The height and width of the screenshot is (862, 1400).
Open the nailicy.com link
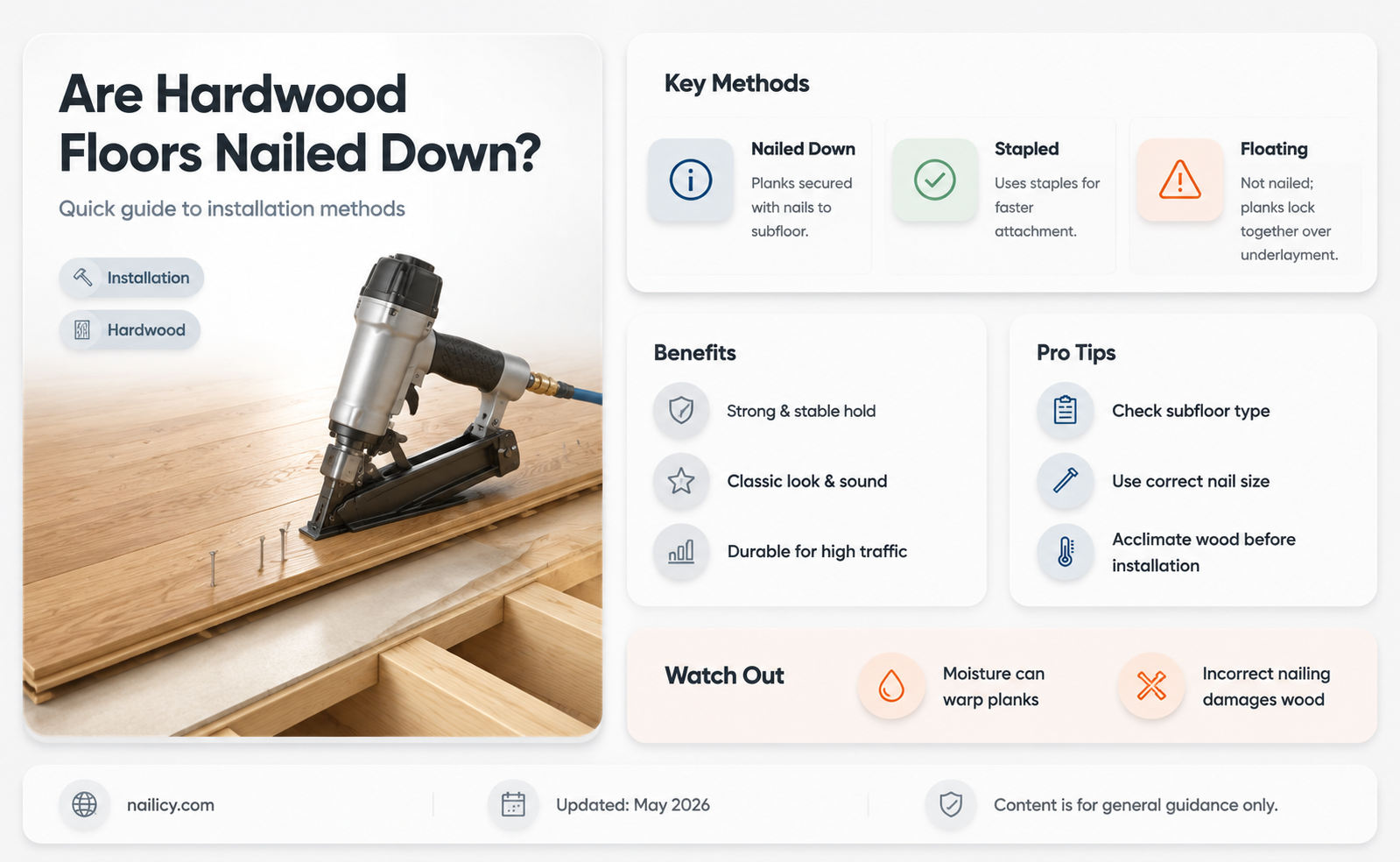(171, 805)
